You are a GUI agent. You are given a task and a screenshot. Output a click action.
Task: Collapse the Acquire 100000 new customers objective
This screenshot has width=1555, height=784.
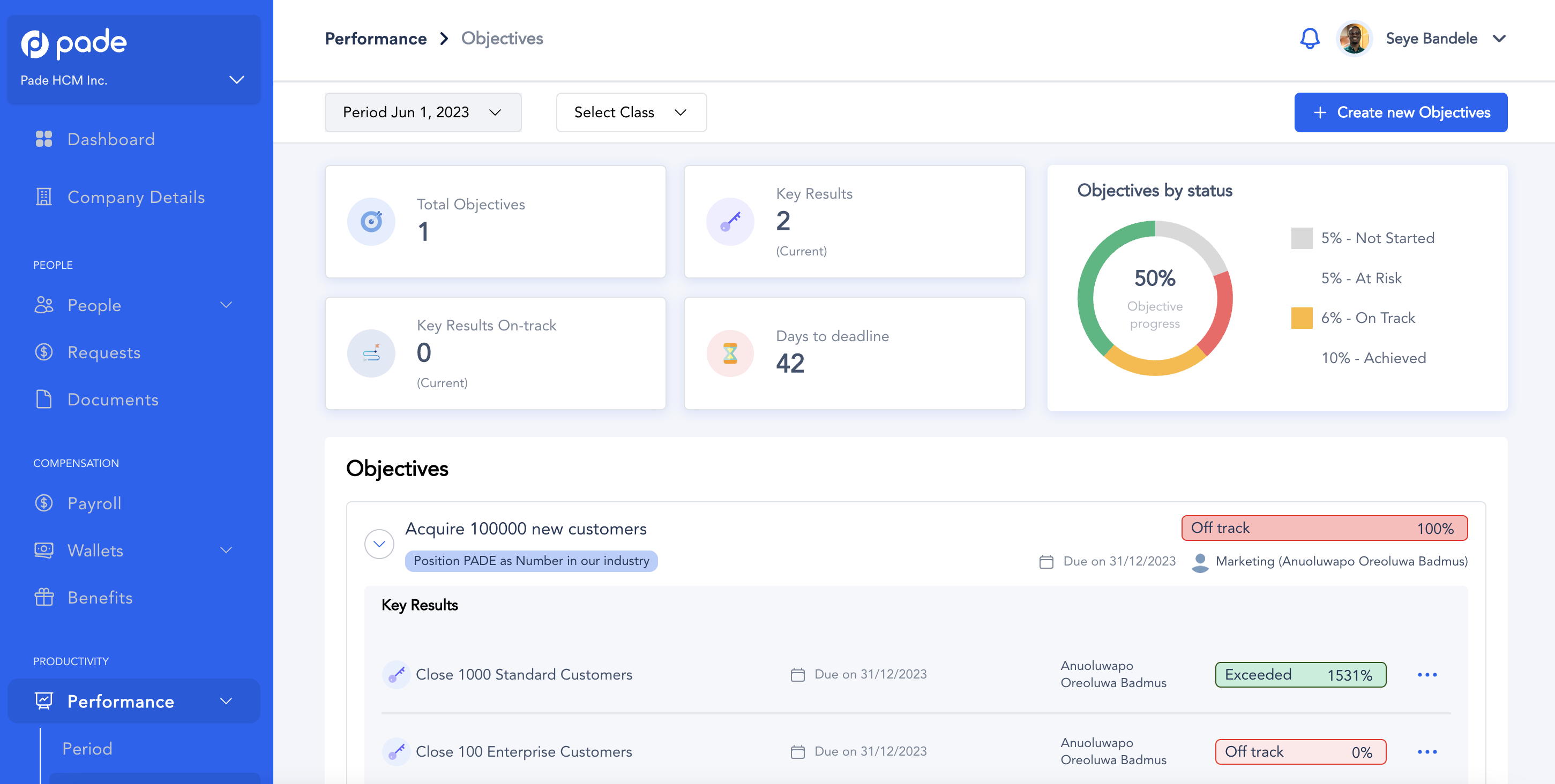pos(379,544)
